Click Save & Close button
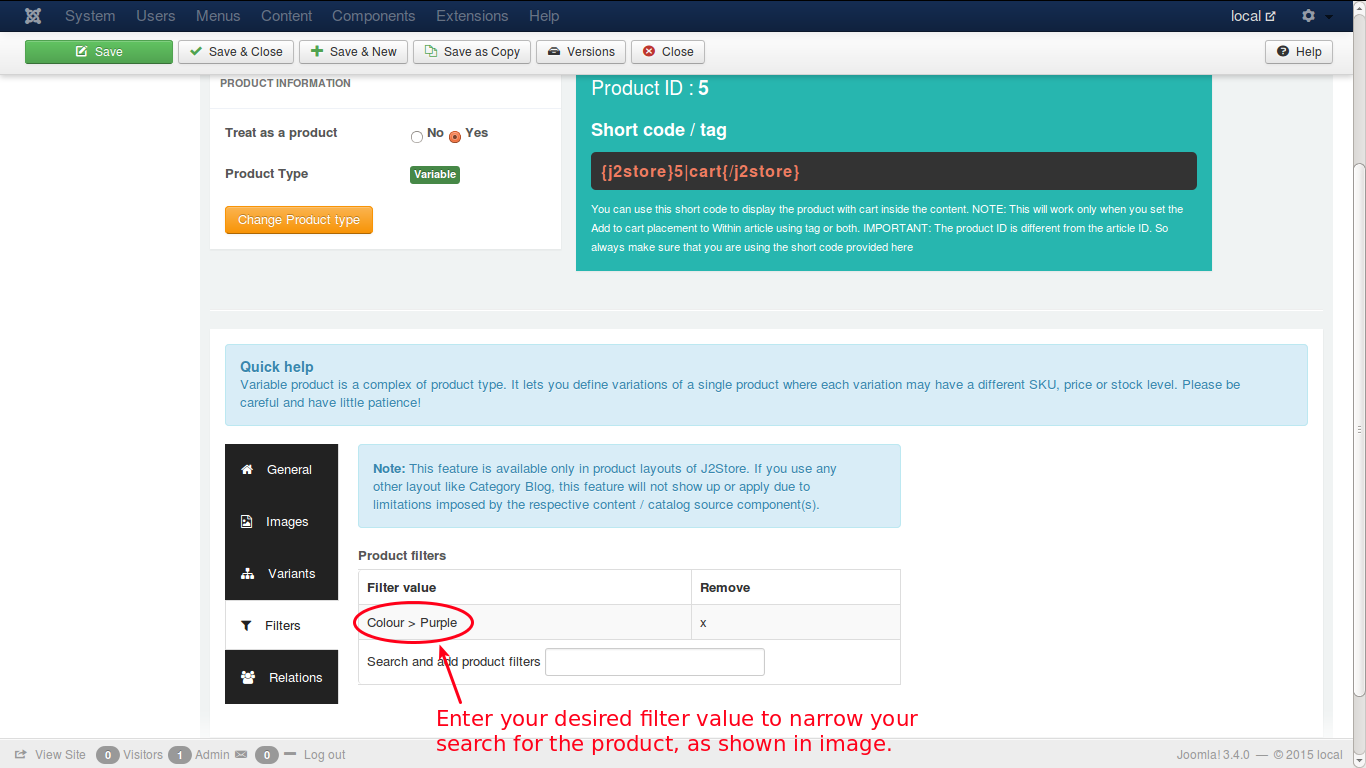Viewport: 1366px width, 768px height. pos(236,52)
